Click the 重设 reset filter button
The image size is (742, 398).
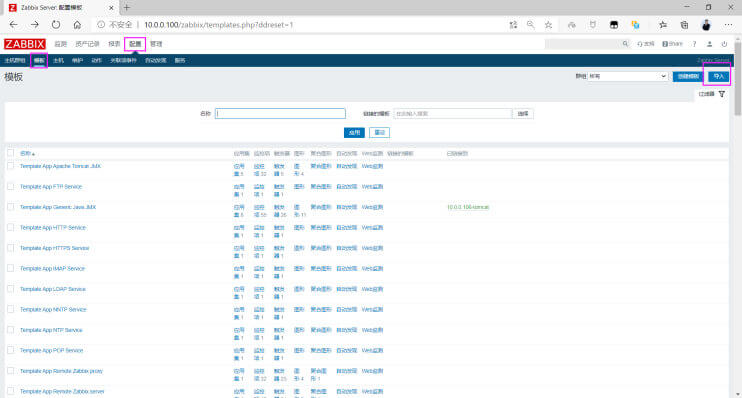380,133
